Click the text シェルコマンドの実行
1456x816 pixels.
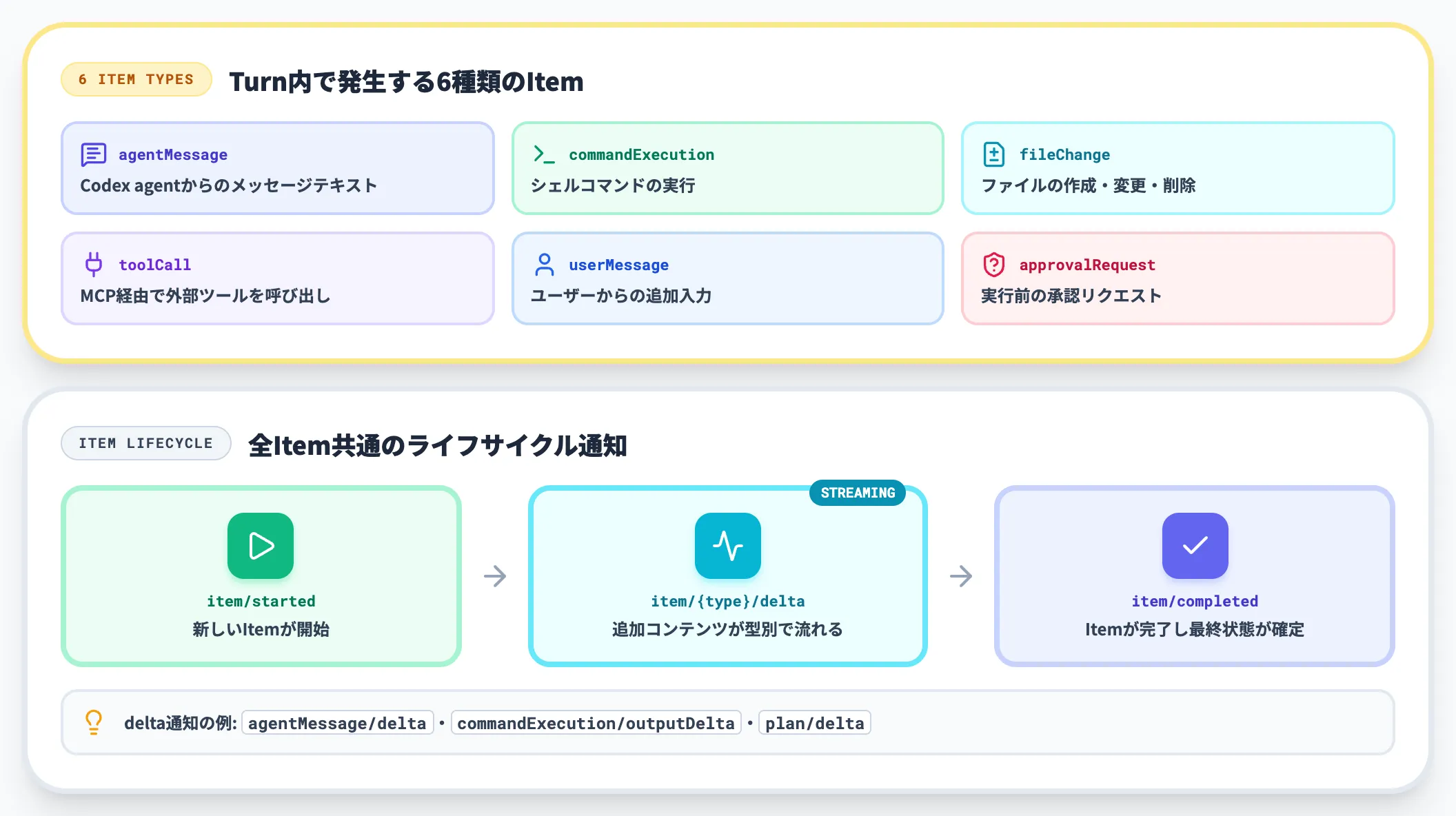pos(613,185)
